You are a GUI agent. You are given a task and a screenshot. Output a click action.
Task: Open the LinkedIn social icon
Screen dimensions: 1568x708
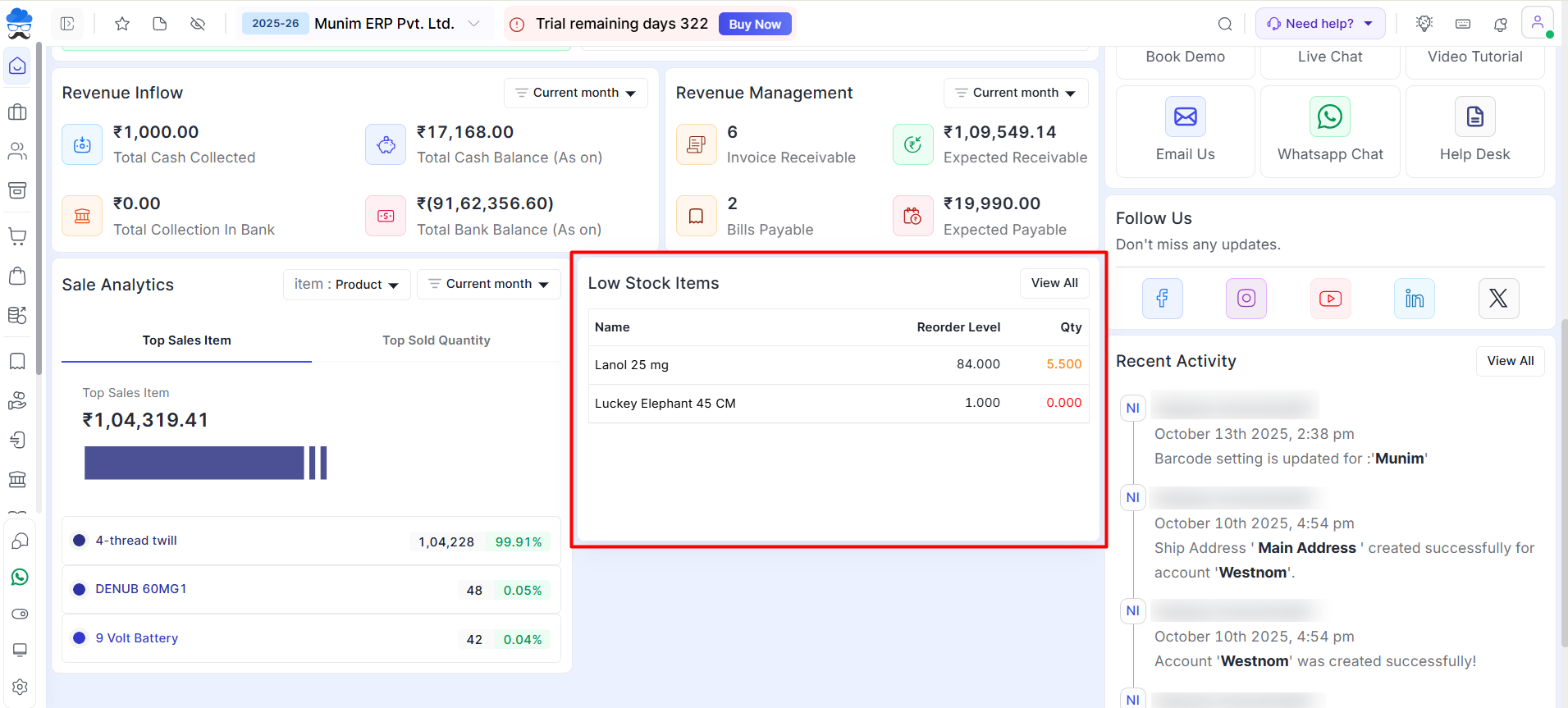click(x=1414, y=299)
